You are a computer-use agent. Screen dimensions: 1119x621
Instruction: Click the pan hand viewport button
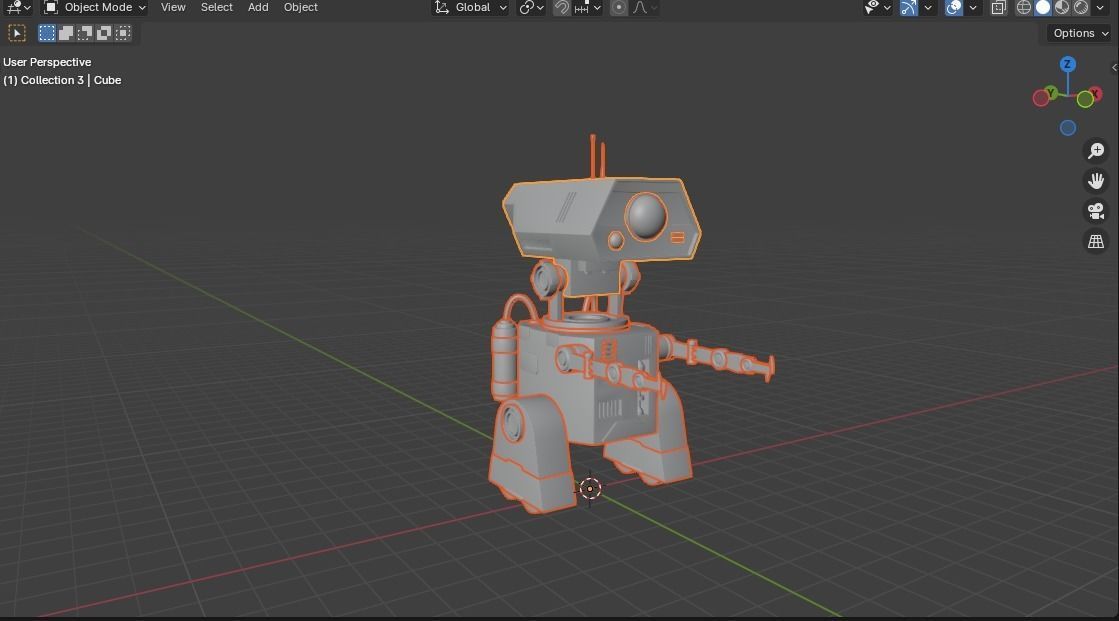1095,181
